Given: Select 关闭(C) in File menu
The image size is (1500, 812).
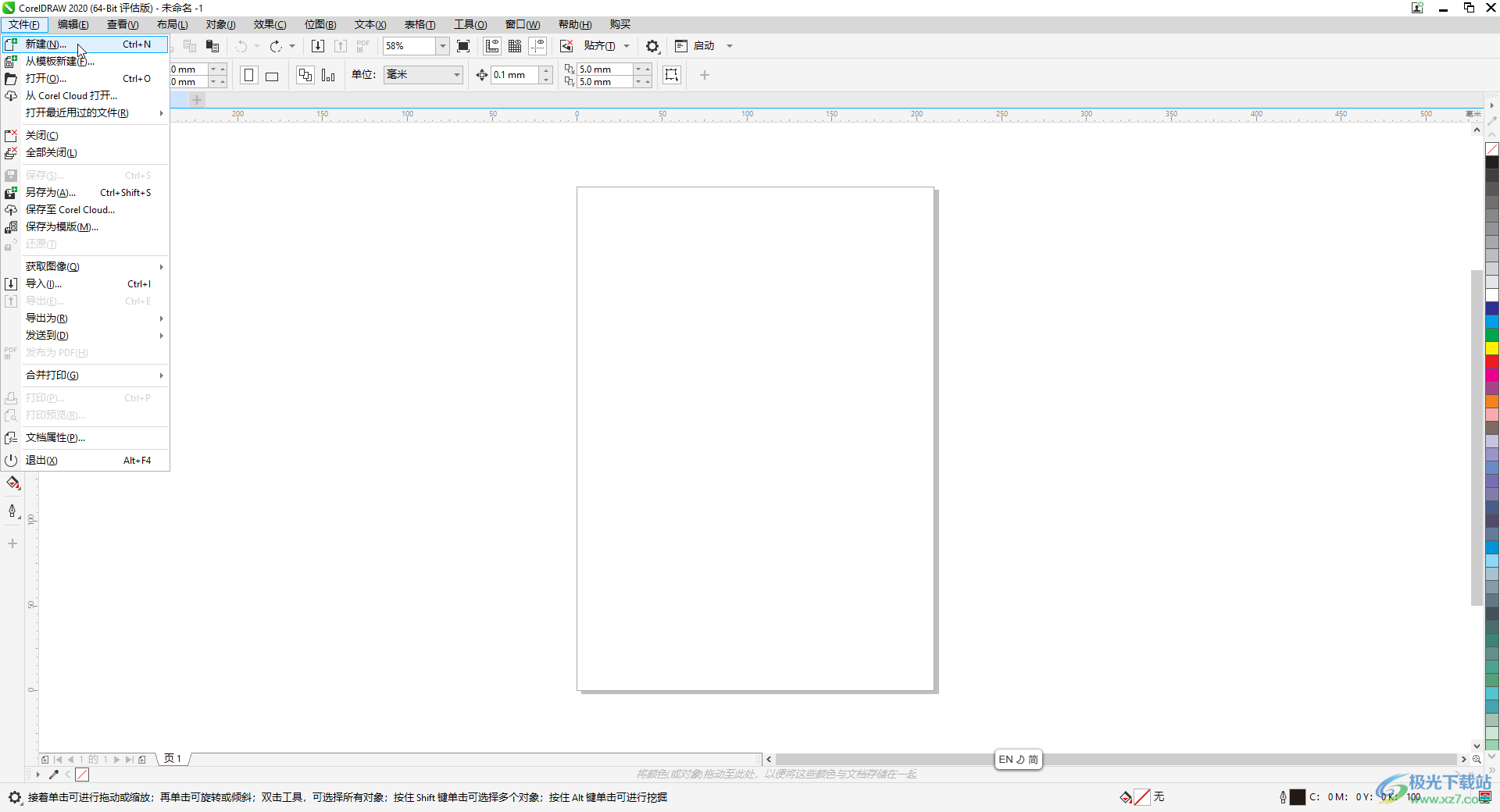Looking at the screenshot, I should 85,135.
